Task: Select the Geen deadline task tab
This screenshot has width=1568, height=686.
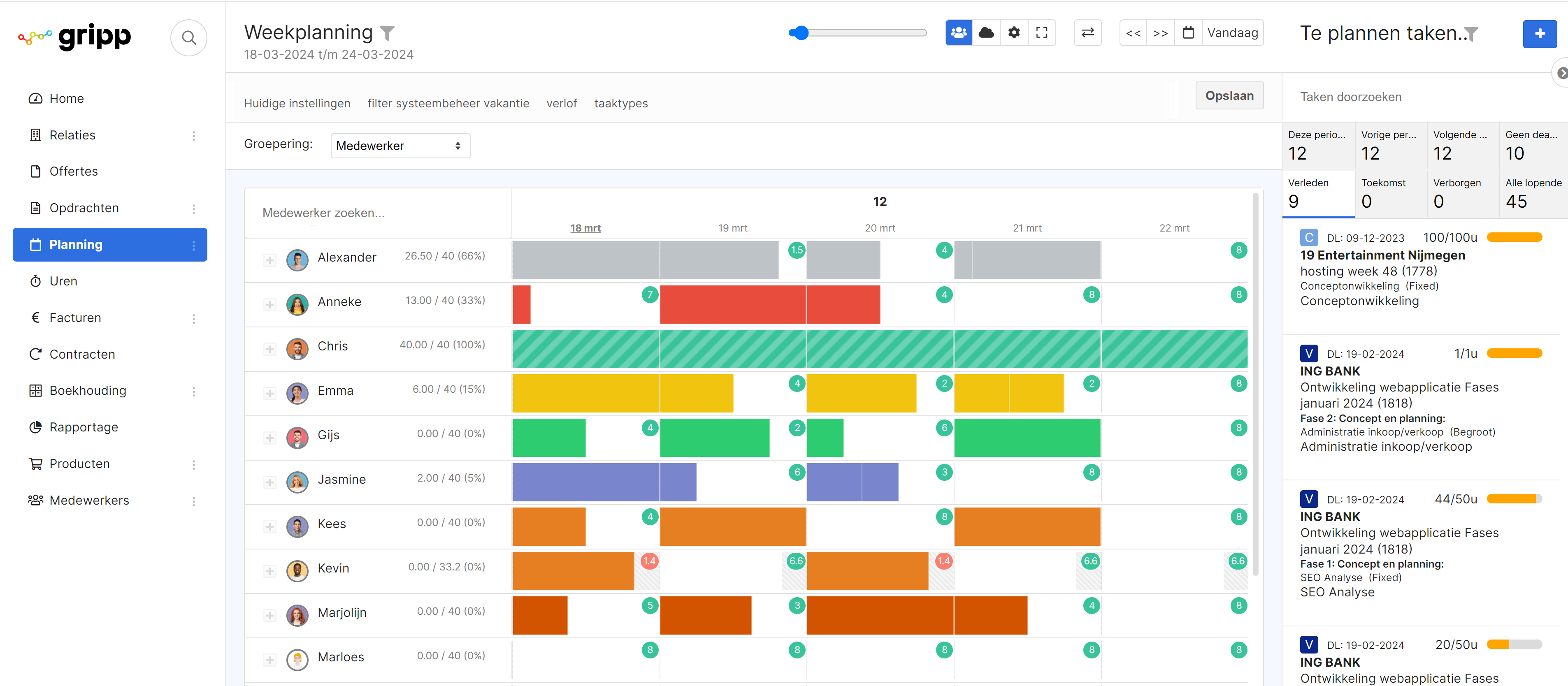Action: pyautogui.click(x=1534, y=146)
